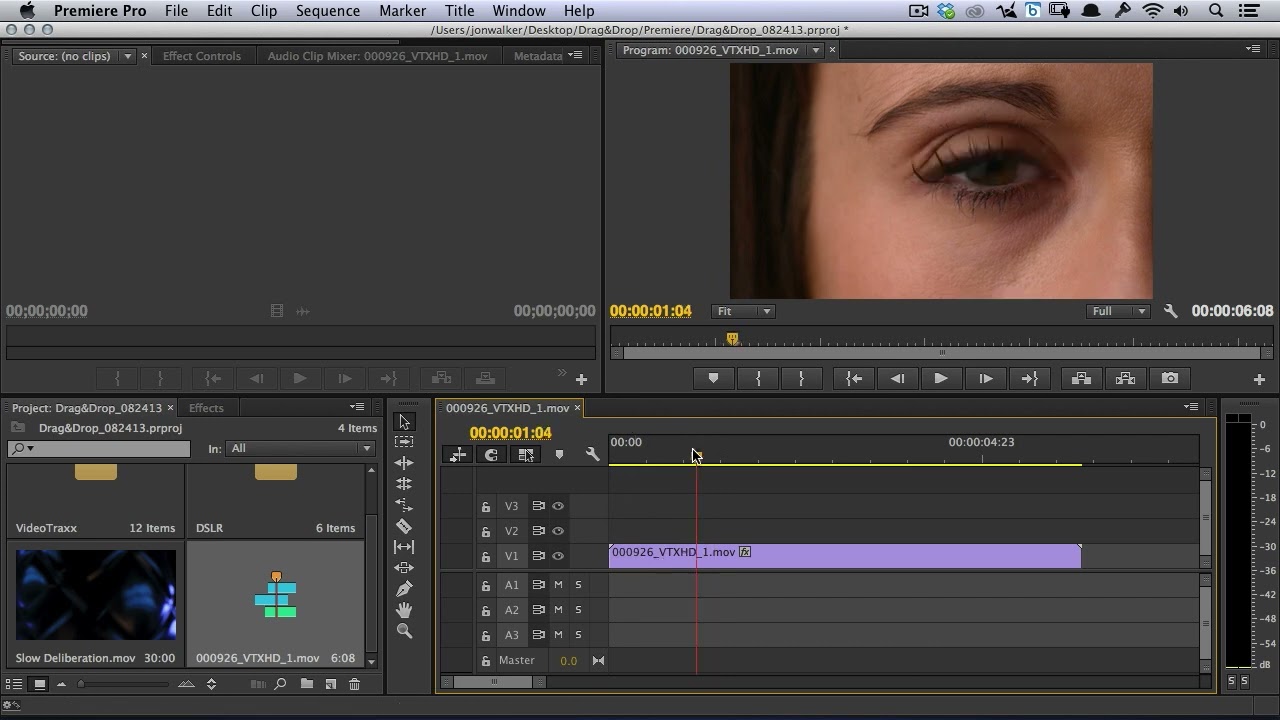Click the thumbnail zoom slider in Project panel
Viewport: 1280px width, 720px height.
[124, 684]
